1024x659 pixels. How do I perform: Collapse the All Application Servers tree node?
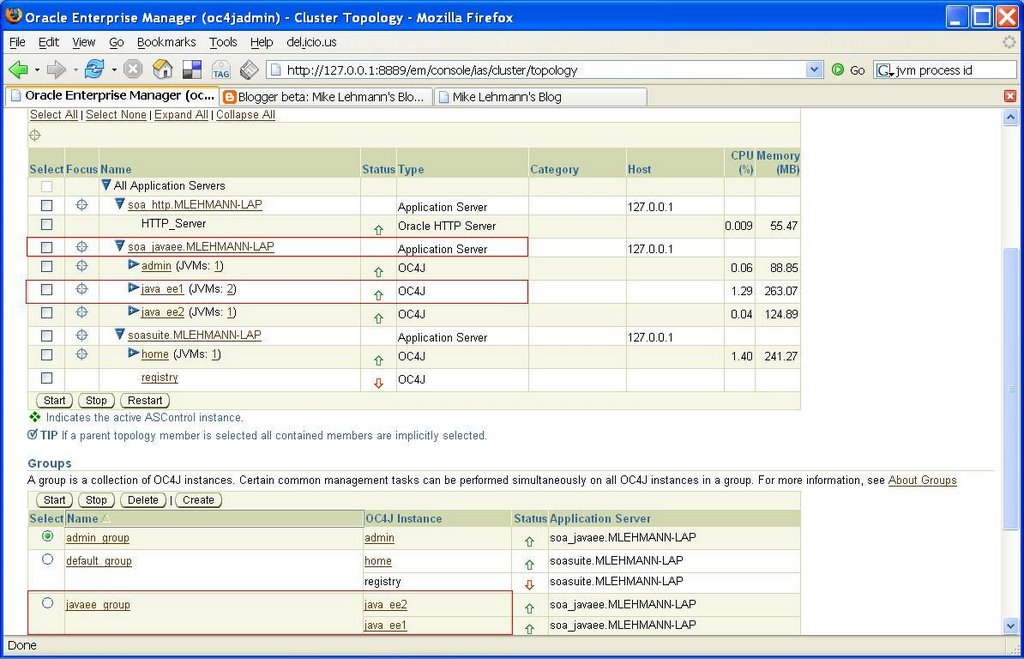106,185
